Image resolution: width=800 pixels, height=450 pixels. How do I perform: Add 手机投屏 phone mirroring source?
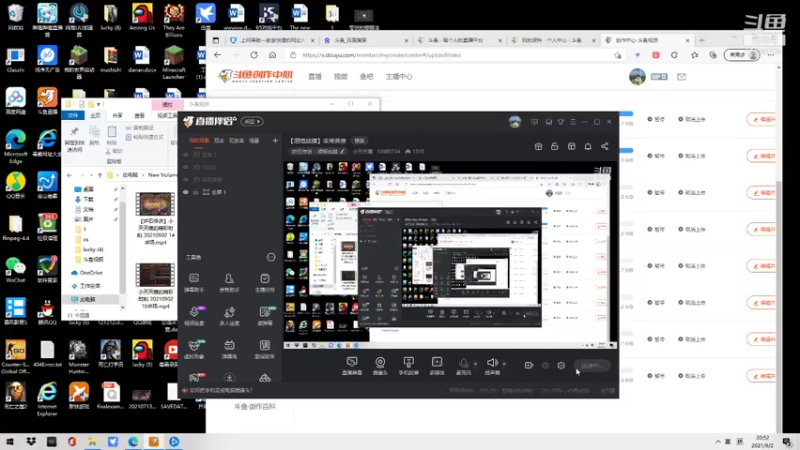point(408,365)
